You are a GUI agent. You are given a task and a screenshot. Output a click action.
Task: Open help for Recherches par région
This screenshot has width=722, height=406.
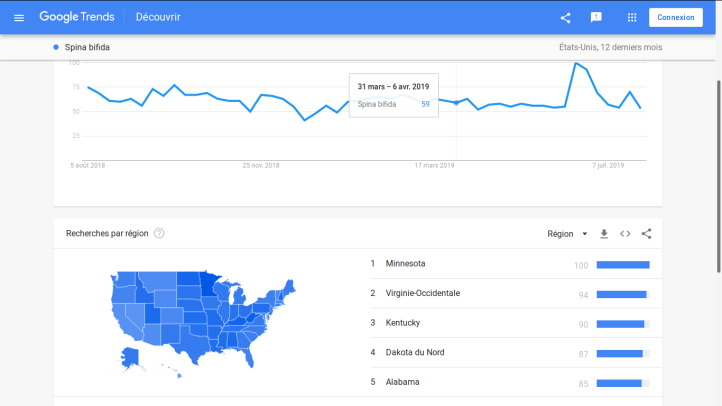coord(159,234)
